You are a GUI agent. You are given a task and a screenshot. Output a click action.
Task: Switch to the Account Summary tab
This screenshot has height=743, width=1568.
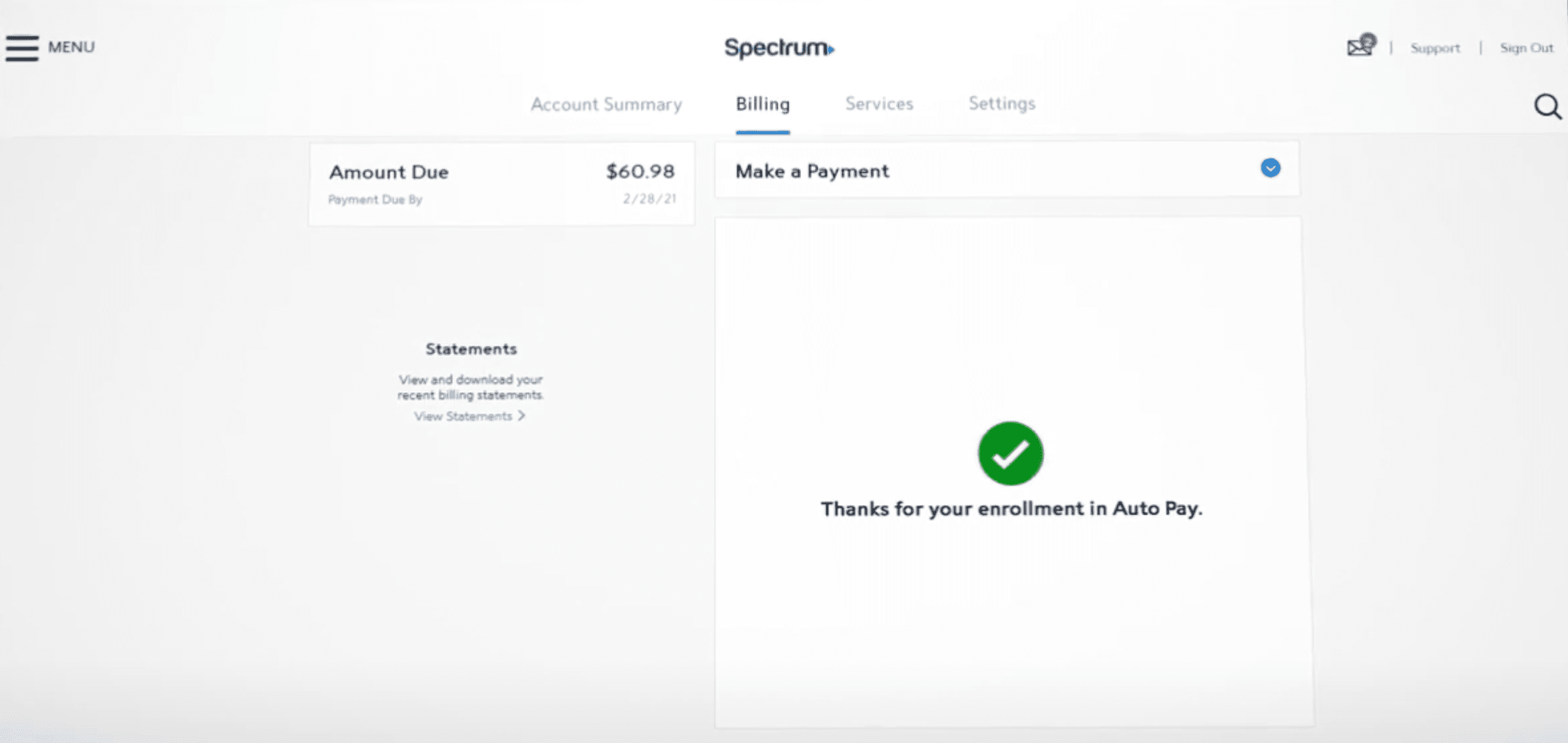pyautogui.click(x=606, y=104)
